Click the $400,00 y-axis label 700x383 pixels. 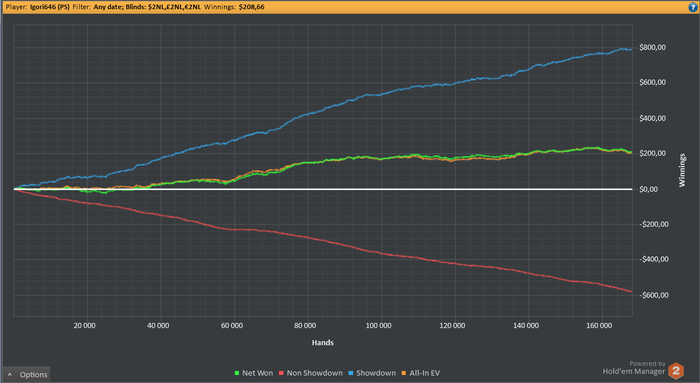652,118
